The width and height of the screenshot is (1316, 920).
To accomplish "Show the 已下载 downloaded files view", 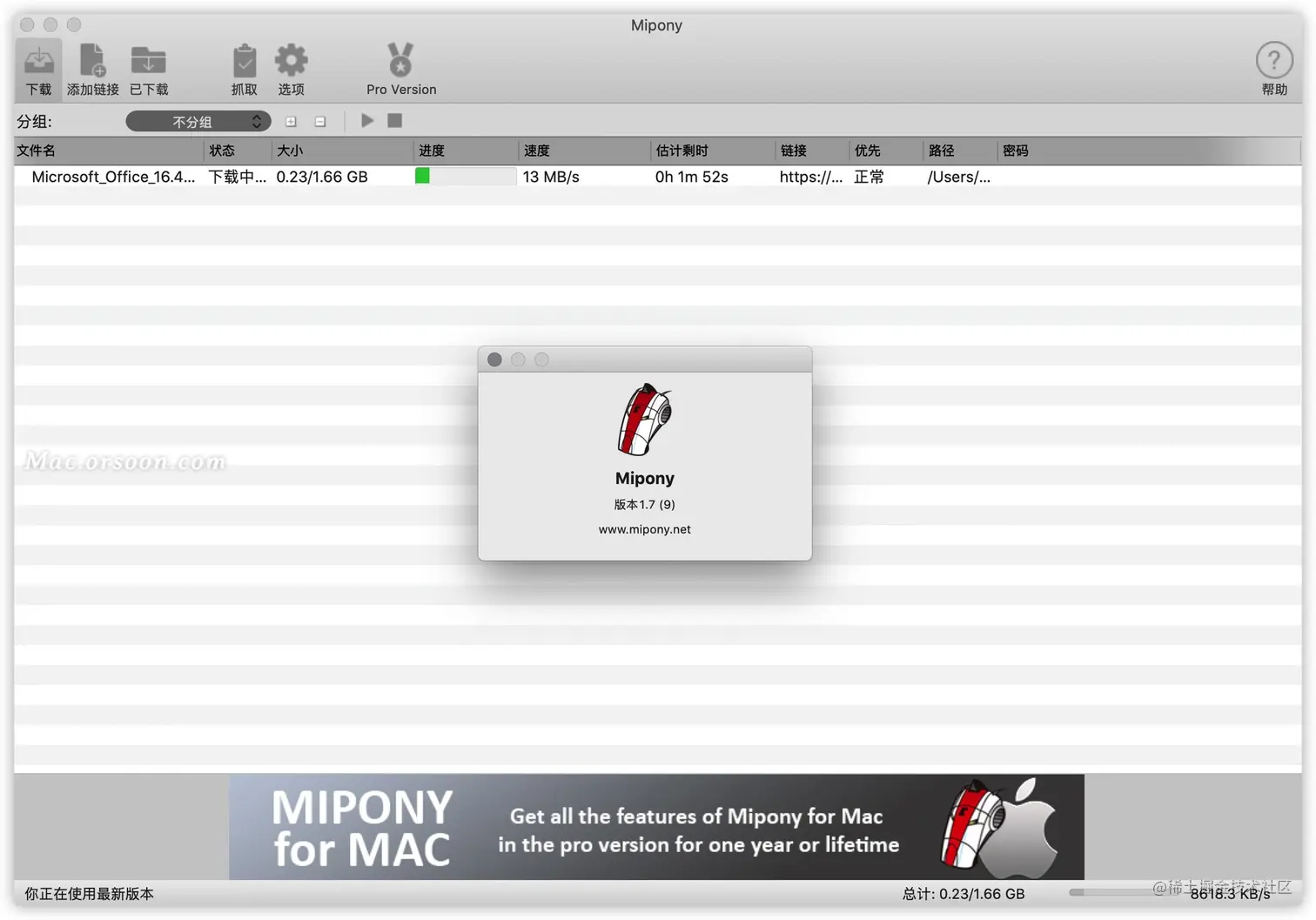I will coord(149,69).
